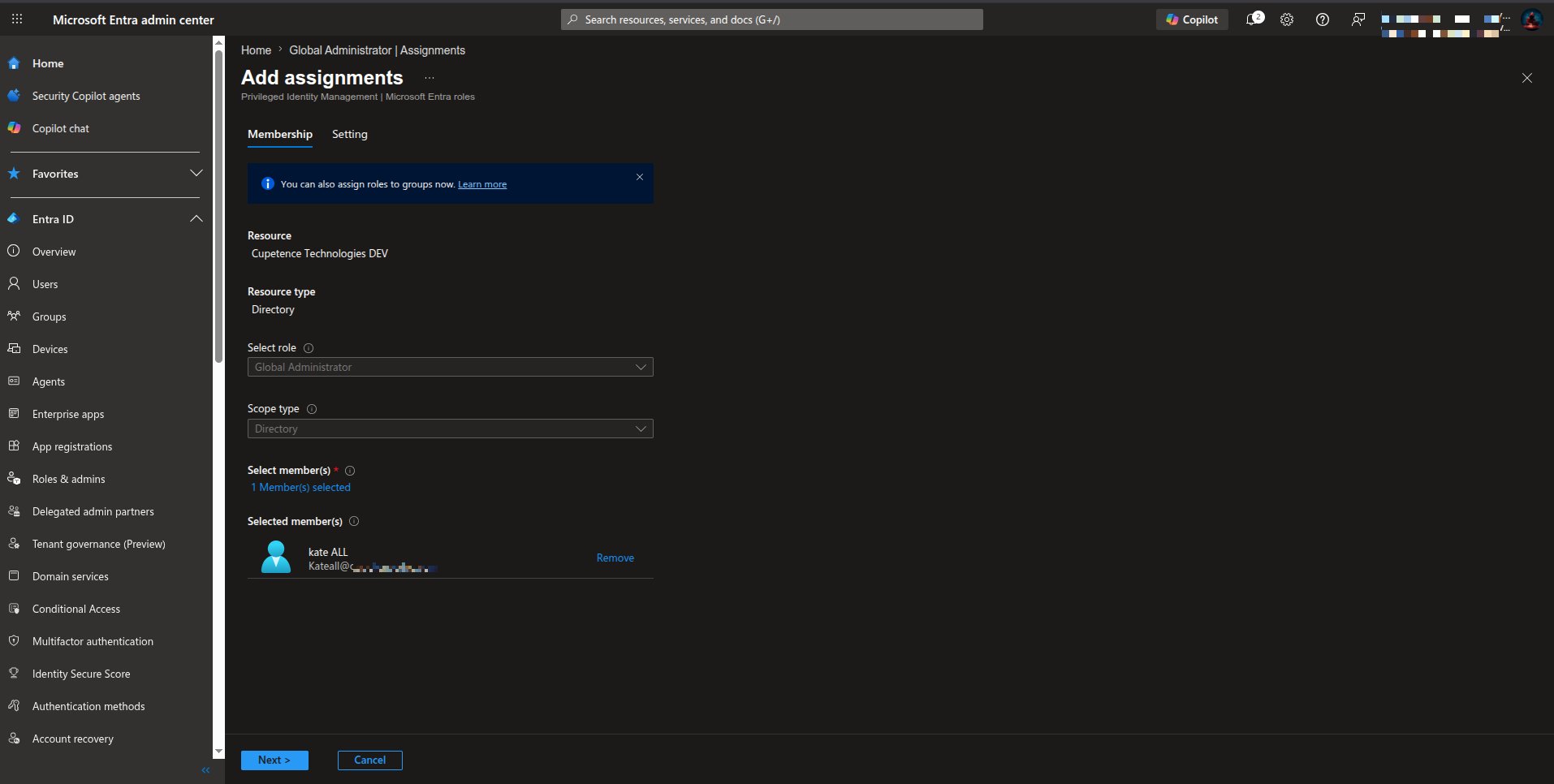This screenshot has height=784, width=1554.
Task: Open the feedback person icon
Action: pos(1358,19)
